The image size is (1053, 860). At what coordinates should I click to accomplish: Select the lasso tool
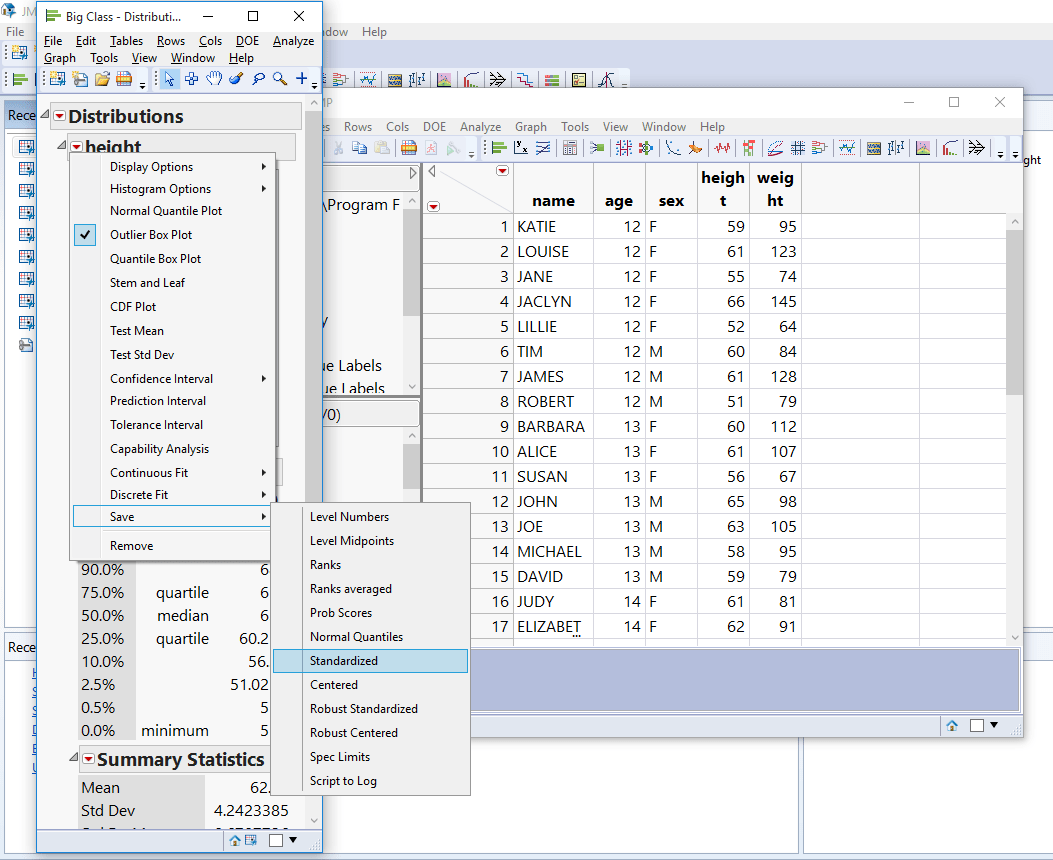pos(258,79)
